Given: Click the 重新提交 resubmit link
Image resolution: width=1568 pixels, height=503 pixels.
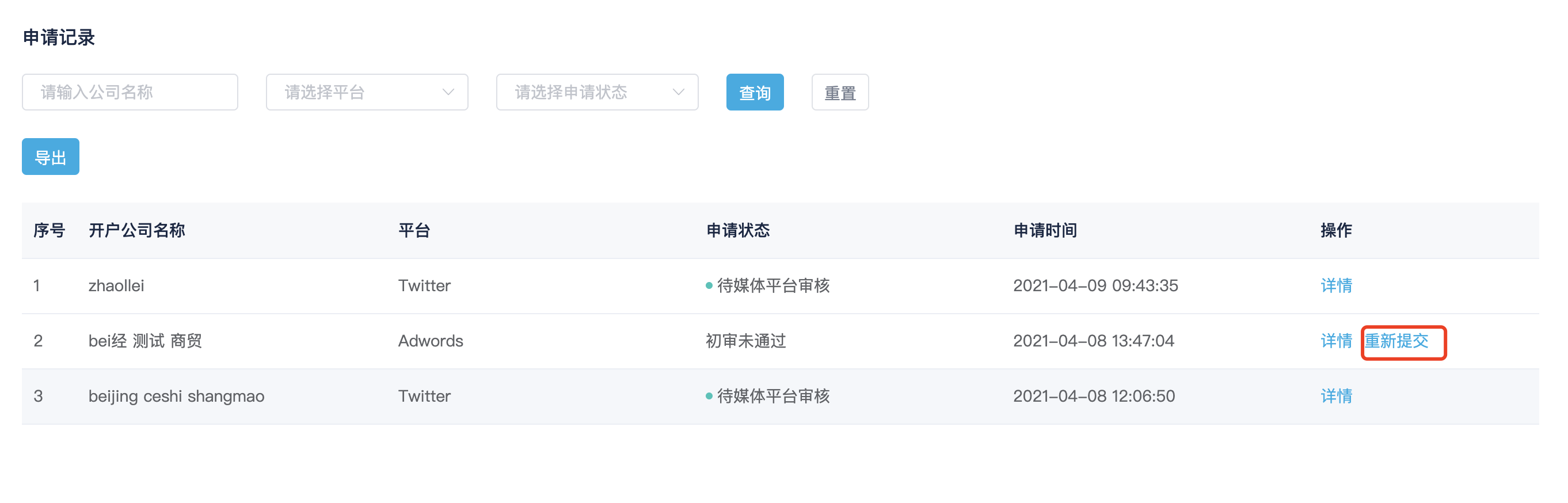Looking at the screenshot, I should [1396, 341].
